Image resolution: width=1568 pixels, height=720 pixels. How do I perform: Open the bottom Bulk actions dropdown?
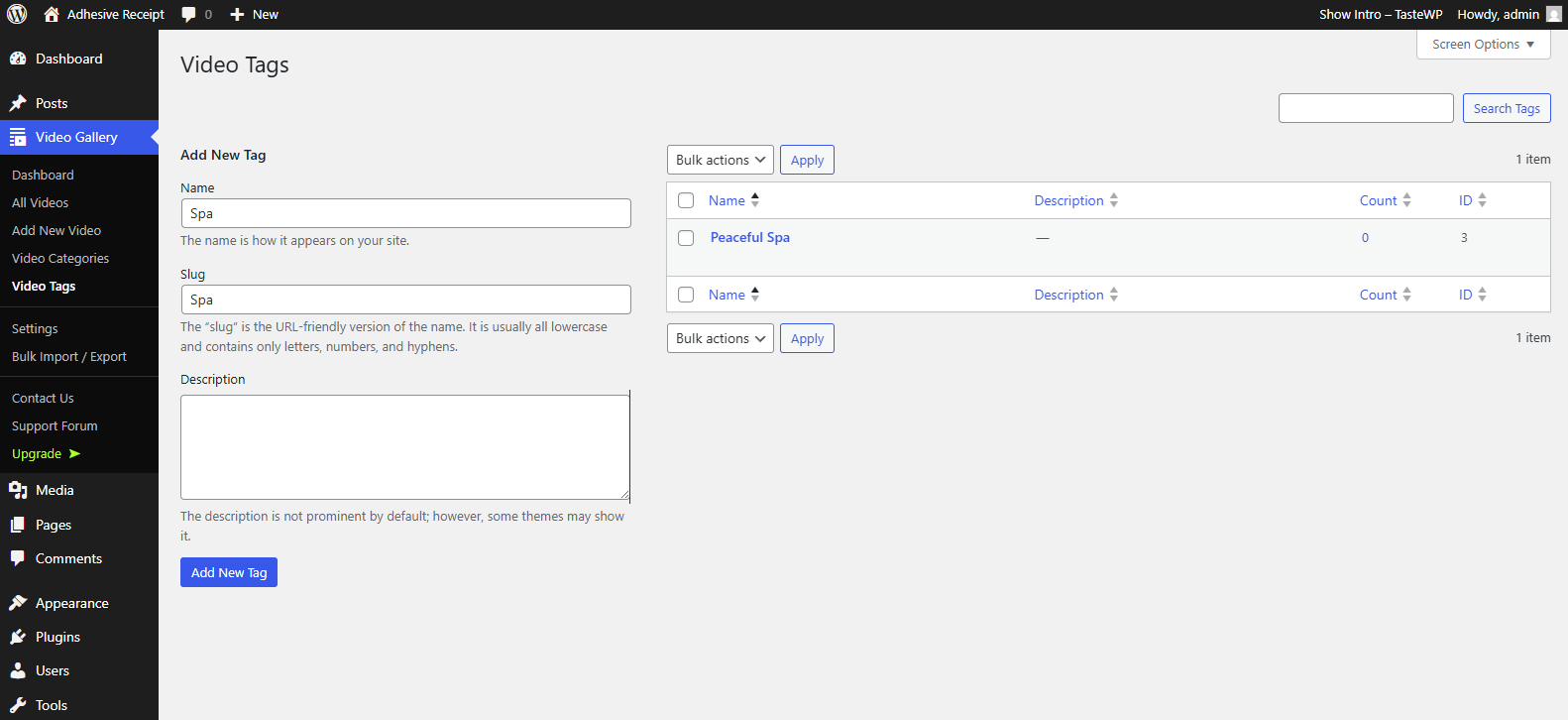tap(720, 338)
